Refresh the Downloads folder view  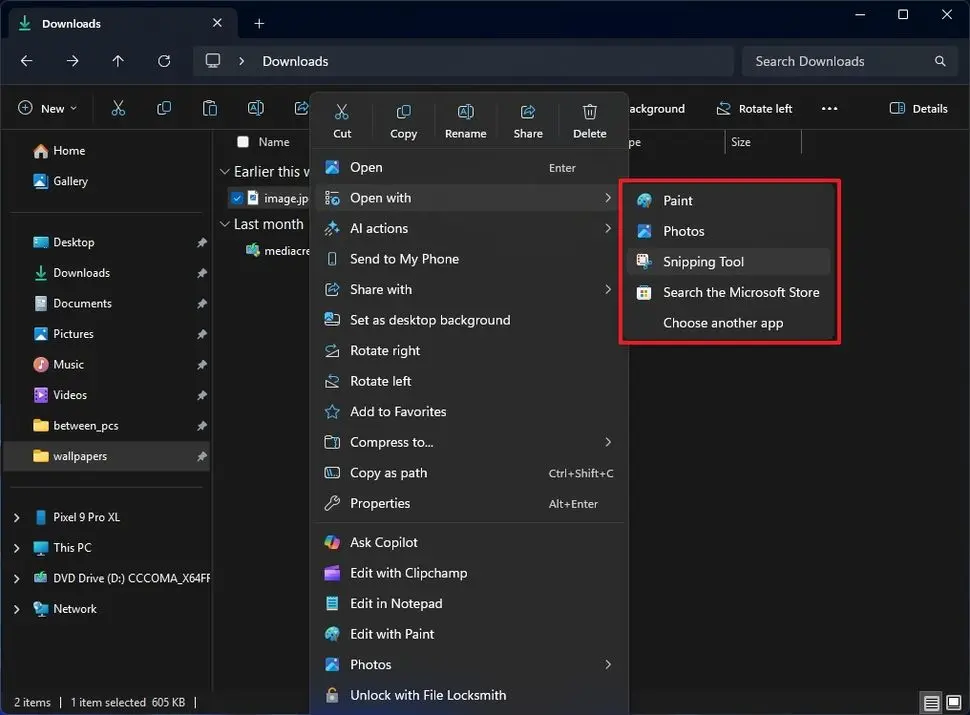point(164,61)
